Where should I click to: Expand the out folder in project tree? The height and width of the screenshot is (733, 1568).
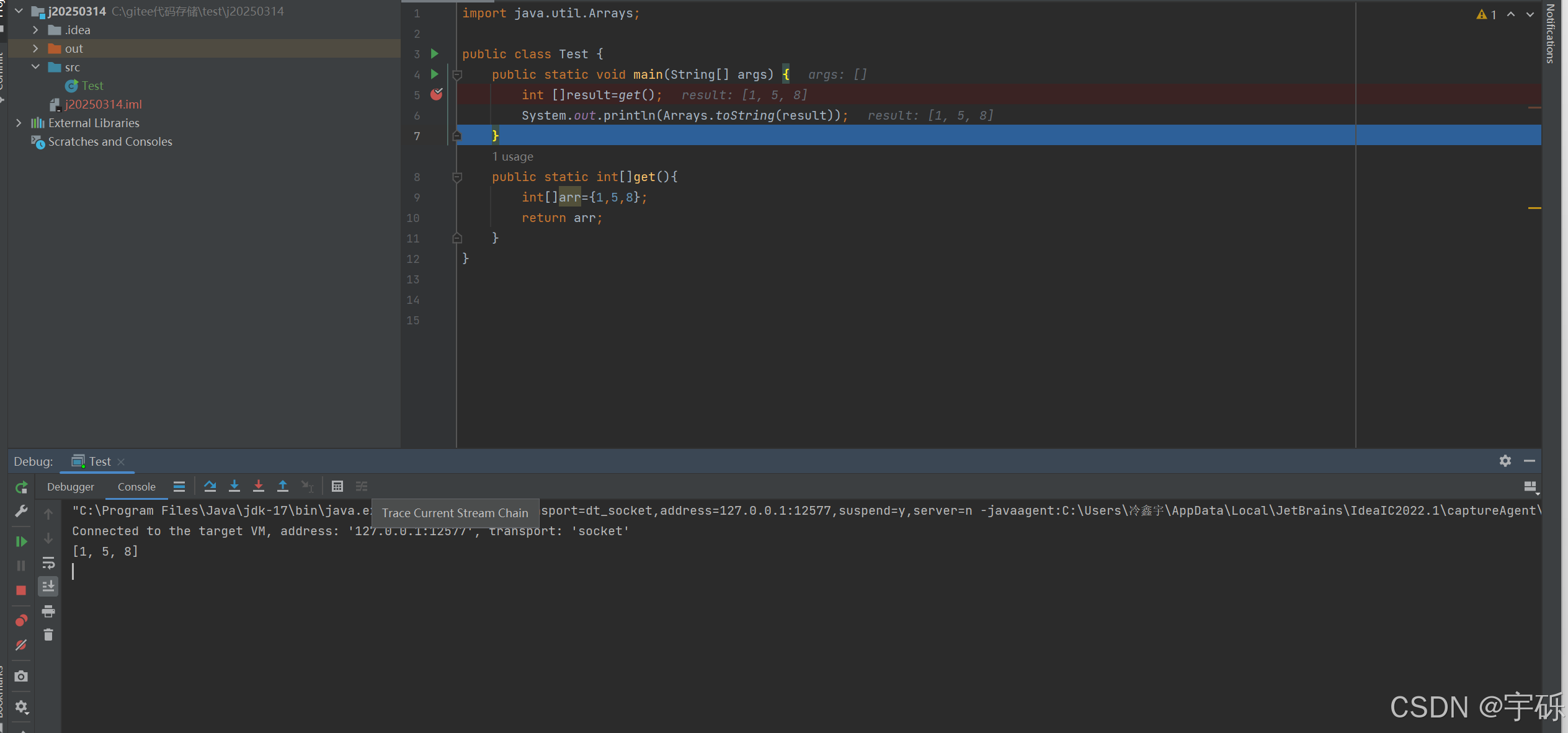35,48
